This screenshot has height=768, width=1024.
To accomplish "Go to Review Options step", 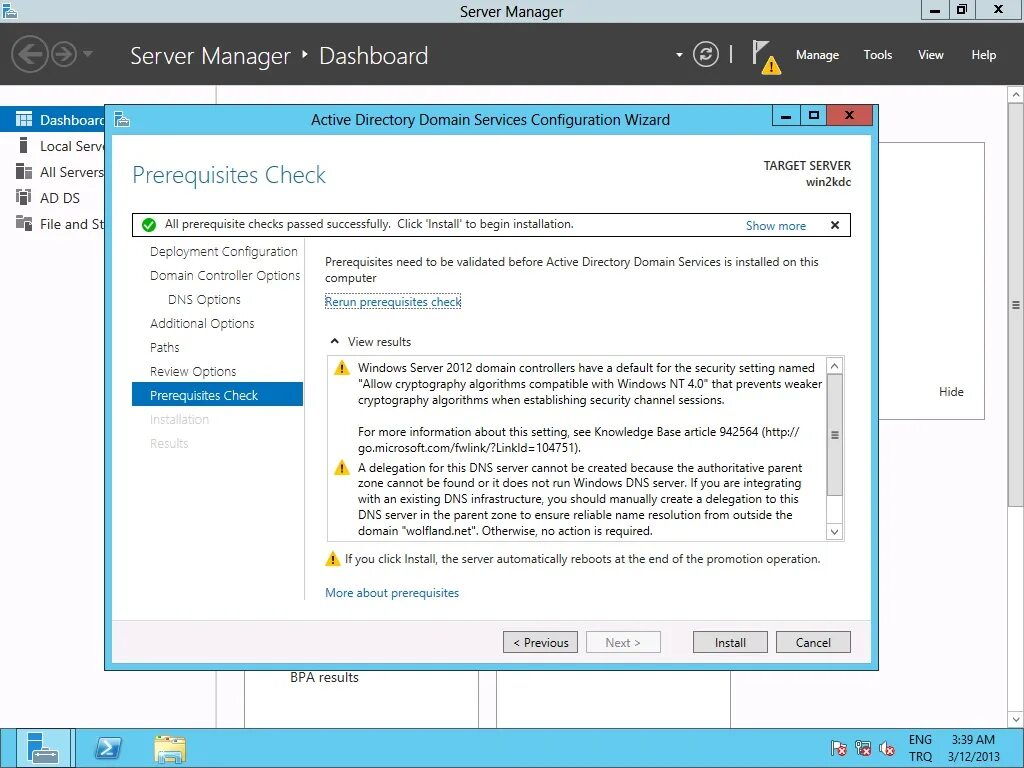I will click(x=193, y=371).
